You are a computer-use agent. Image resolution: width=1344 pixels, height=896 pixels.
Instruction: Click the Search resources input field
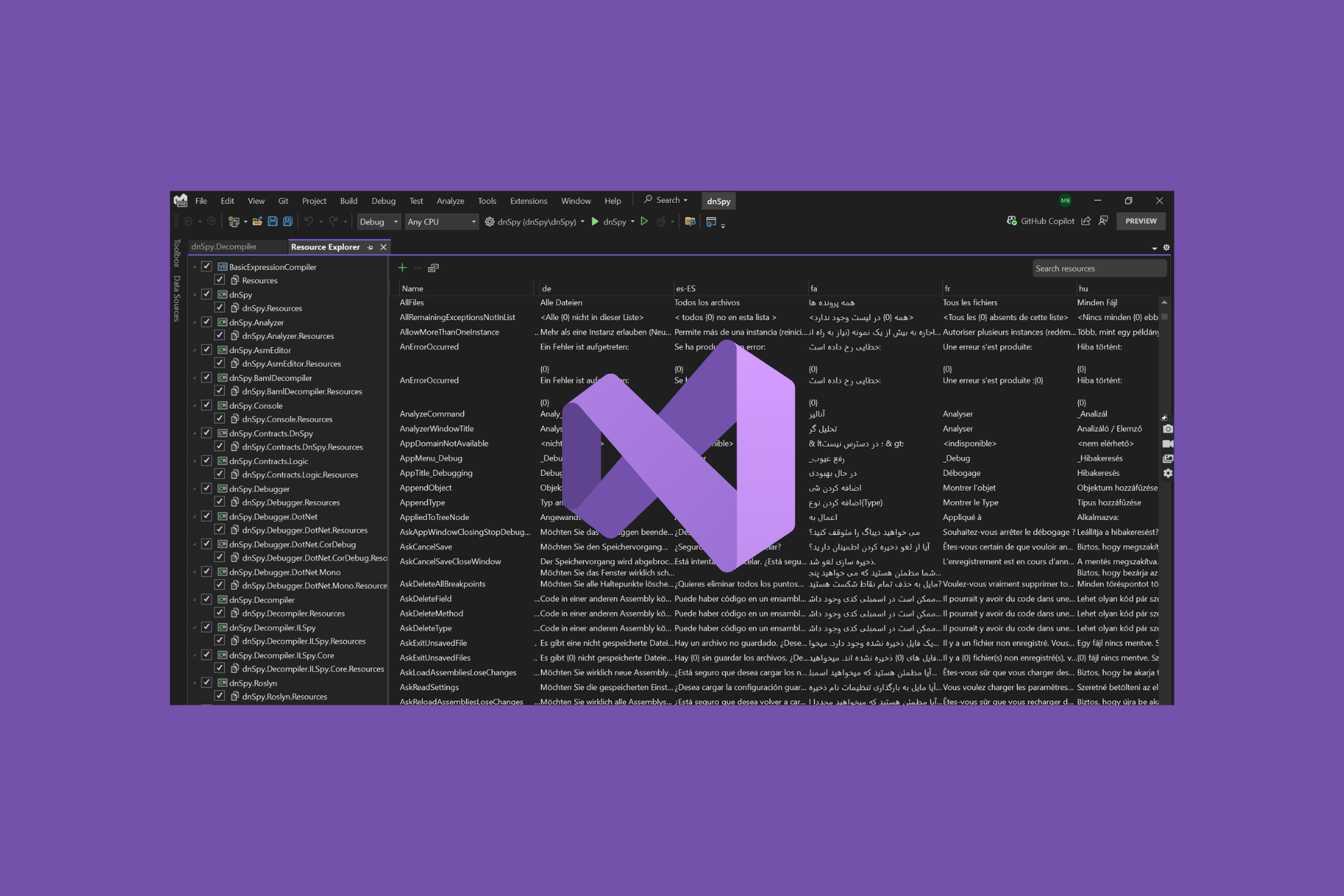[1099, 268]
